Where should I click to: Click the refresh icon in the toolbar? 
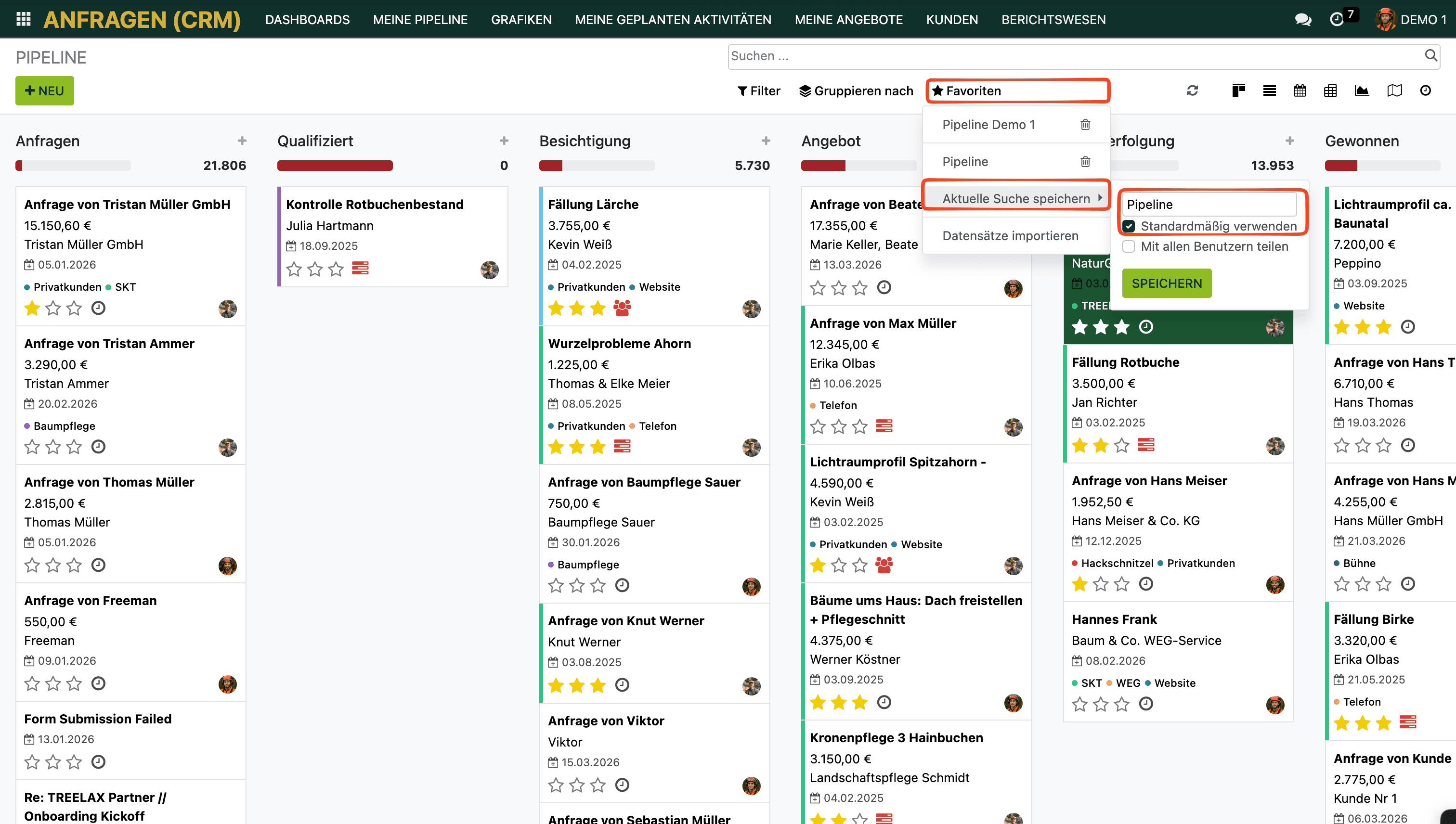pos(1192,90)
